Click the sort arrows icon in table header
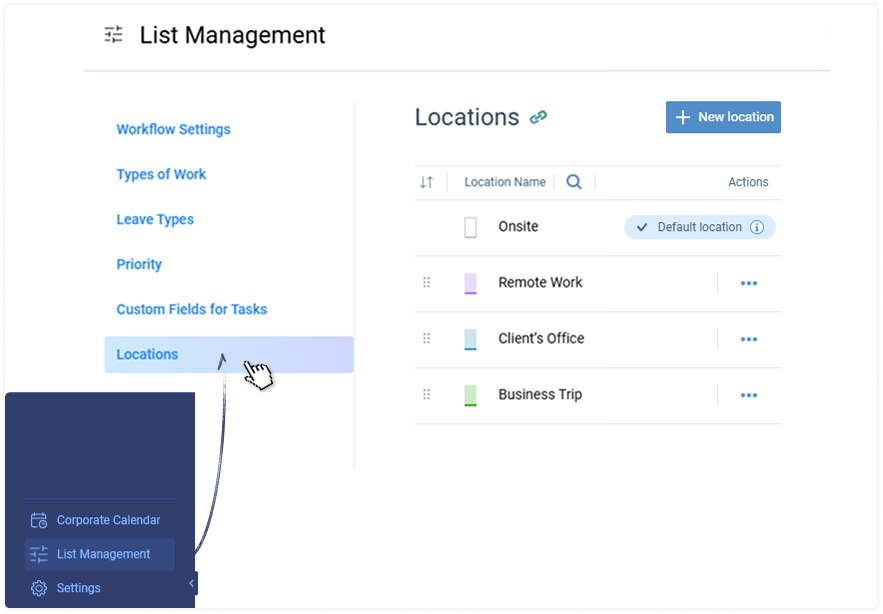Viewport: 883px width, 614px height. click(427, 182)
